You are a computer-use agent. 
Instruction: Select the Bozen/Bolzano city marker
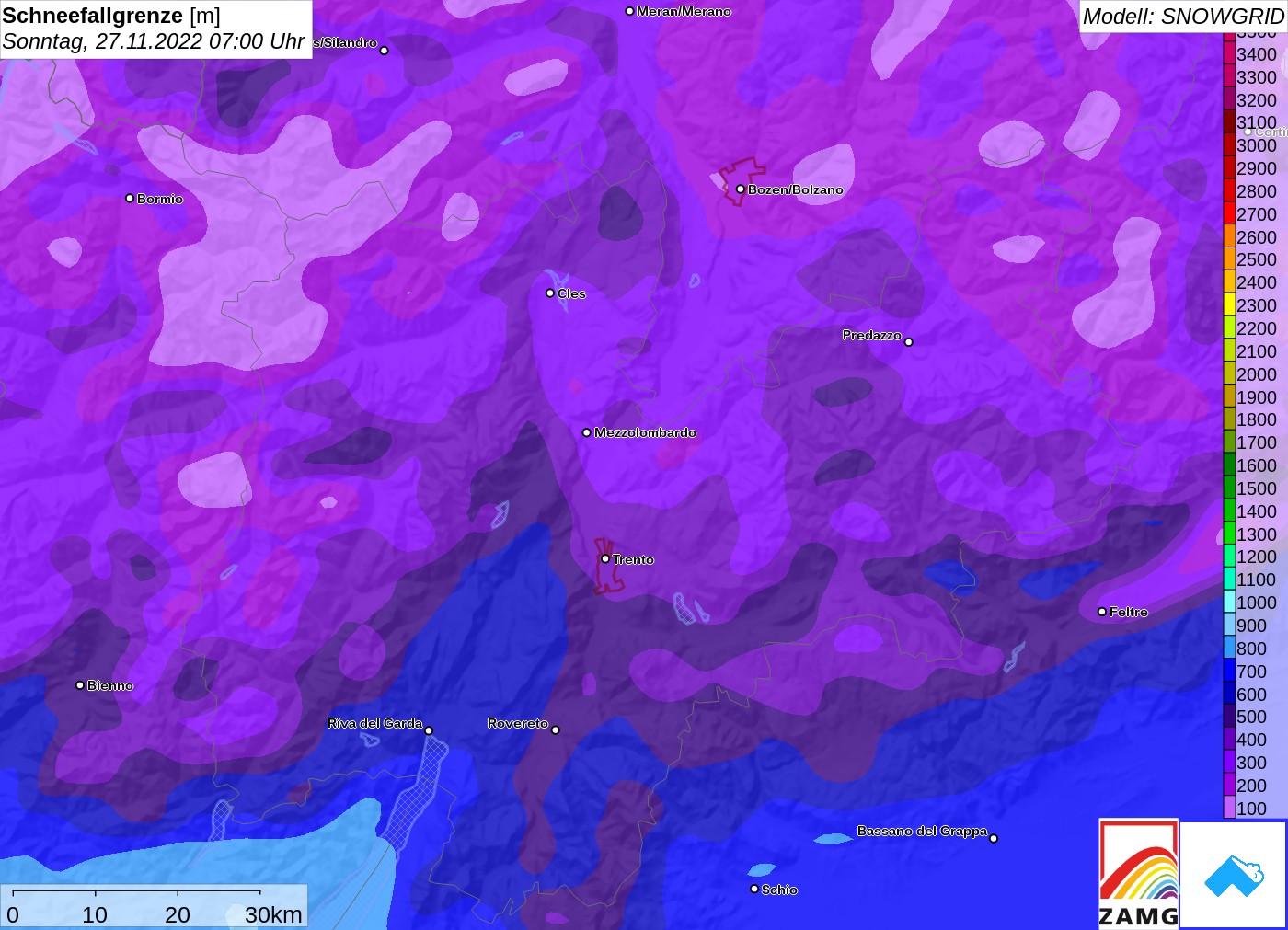tap(740, 189)
